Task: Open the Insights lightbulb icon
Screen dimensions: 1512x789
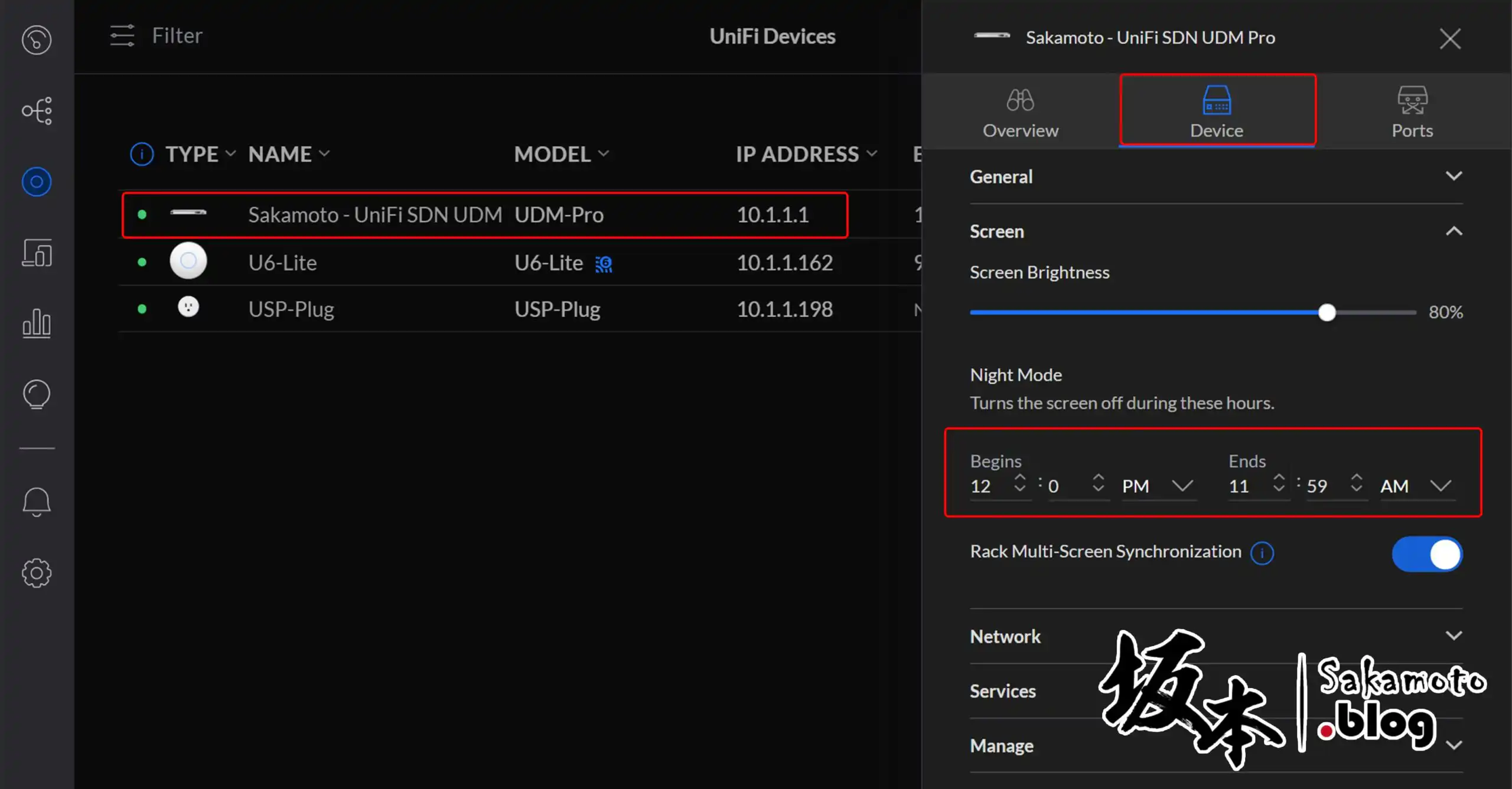Action: tap(37, 394)
